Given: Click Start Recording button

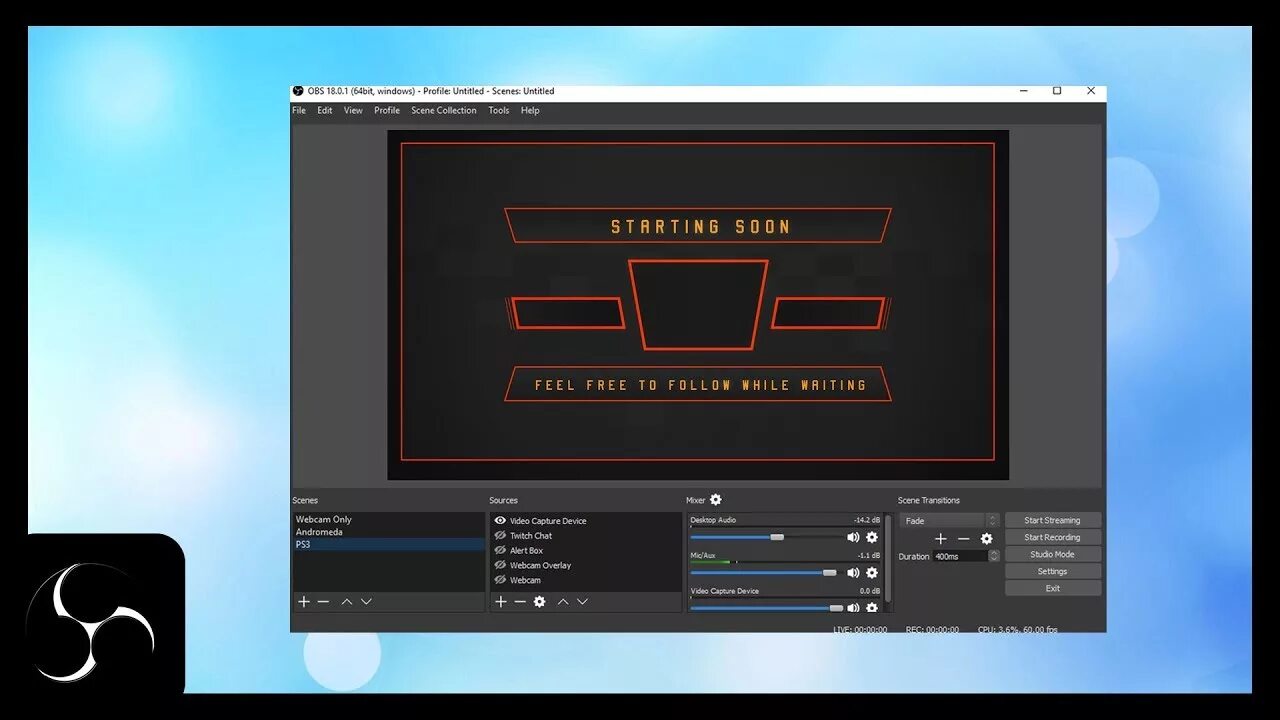Looking at the screenshot, I should click(1053, 537).
